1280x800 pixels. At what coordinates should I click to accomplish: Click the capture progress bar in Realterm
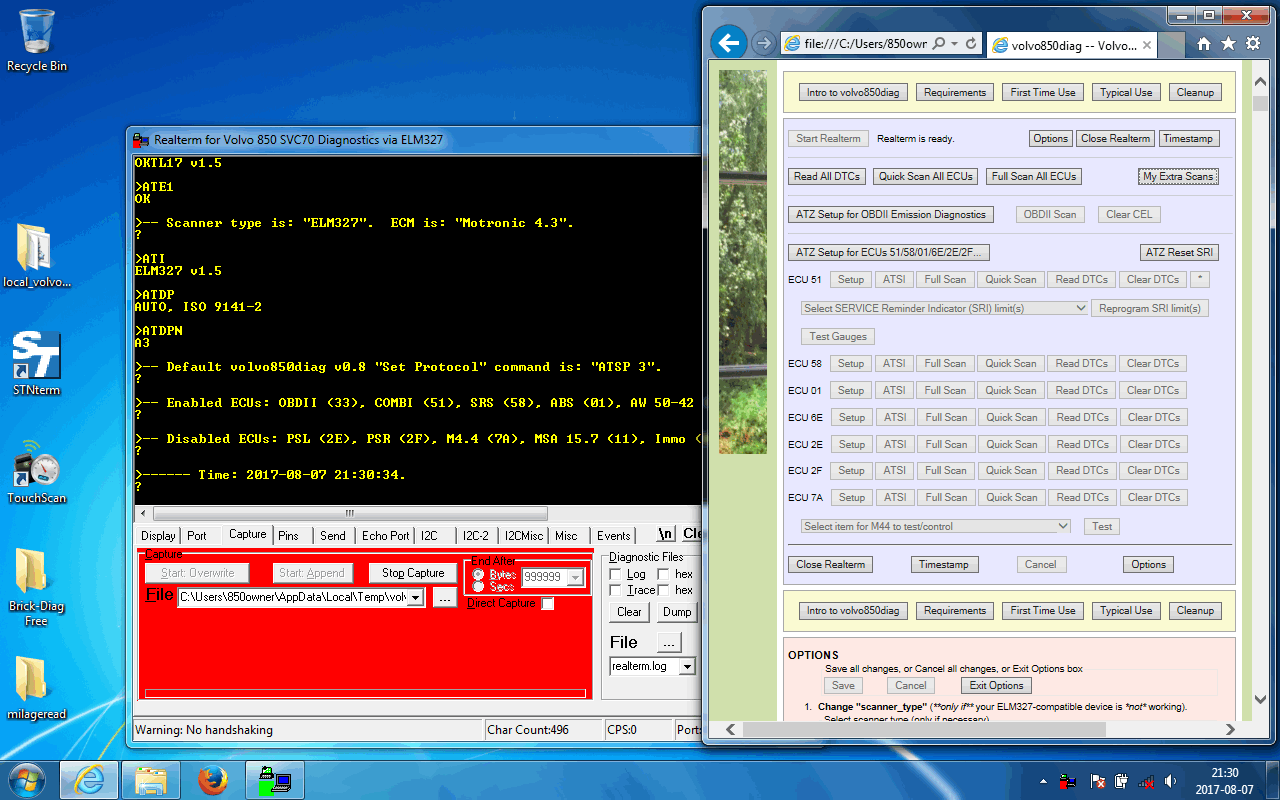(x=365, y=693)
